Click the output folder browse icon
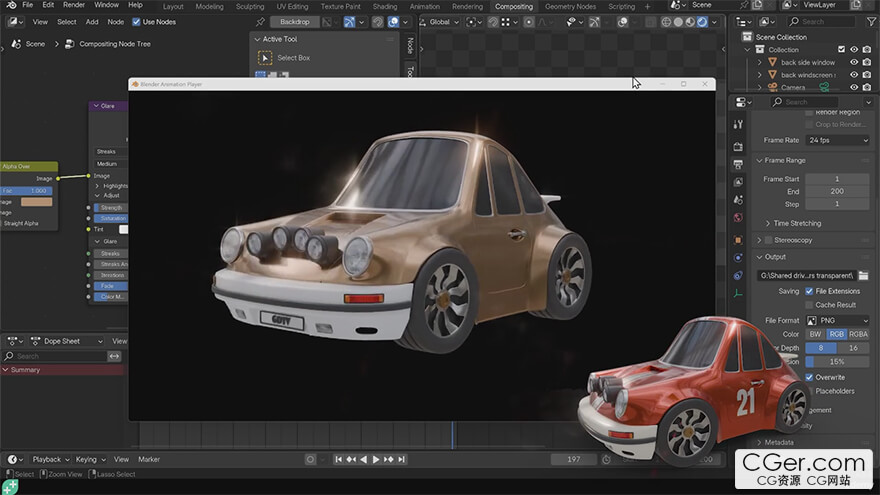880x495 pixels. 863,275
